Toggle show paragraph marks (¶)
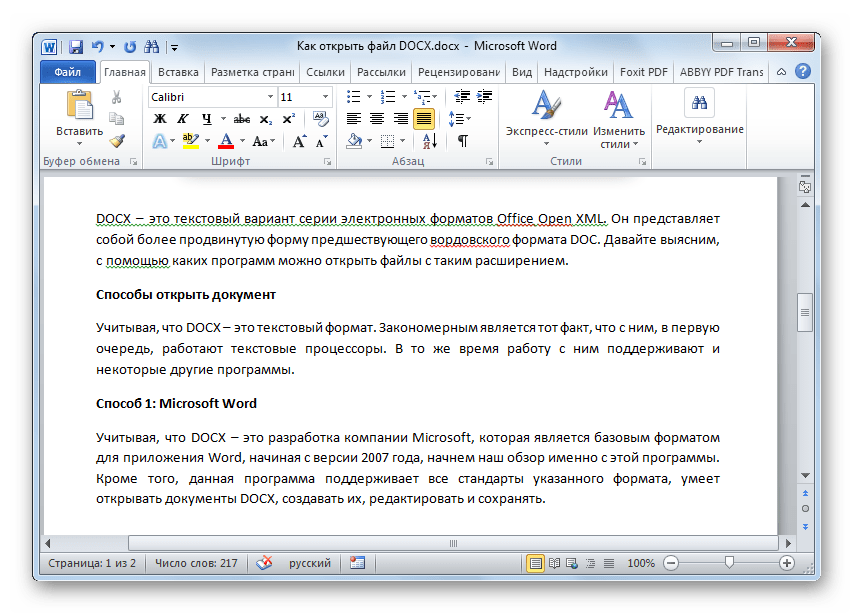Viewport: 854px width, 614px height. tap(462, 141)
